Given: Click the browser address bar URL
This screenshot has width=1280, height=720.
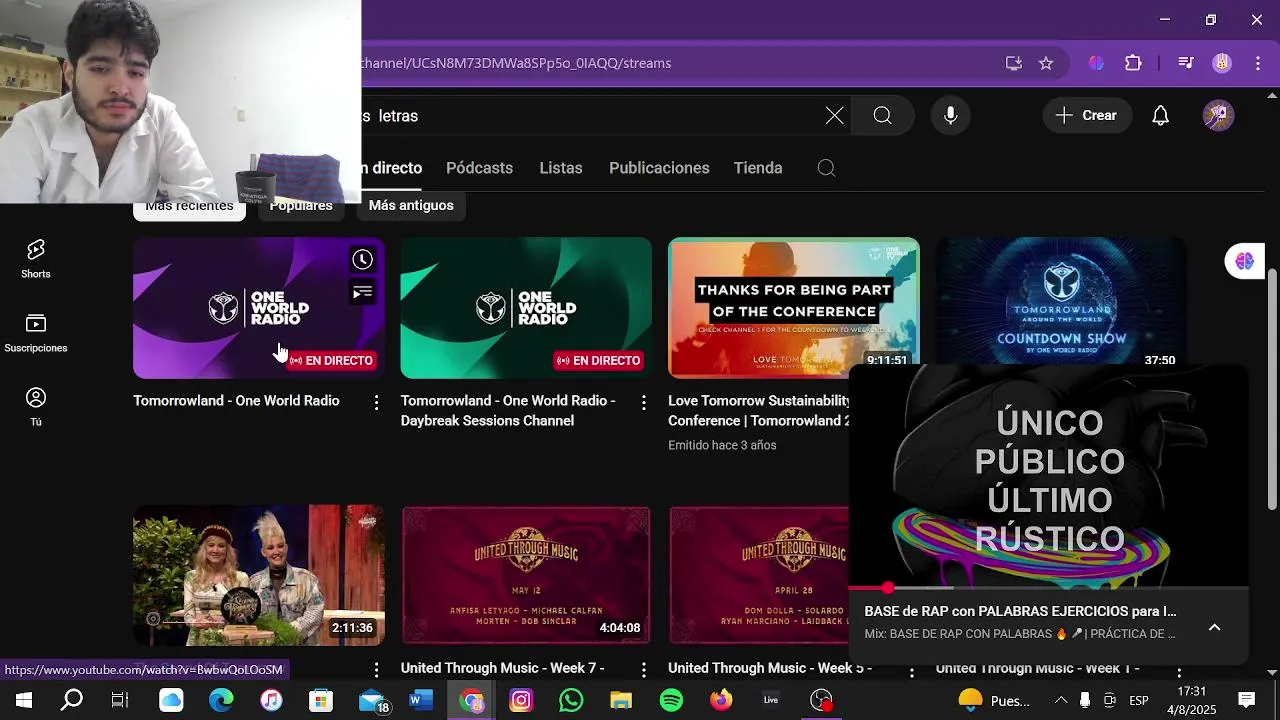Looking at the screenshot, I should tap(516, 63).
